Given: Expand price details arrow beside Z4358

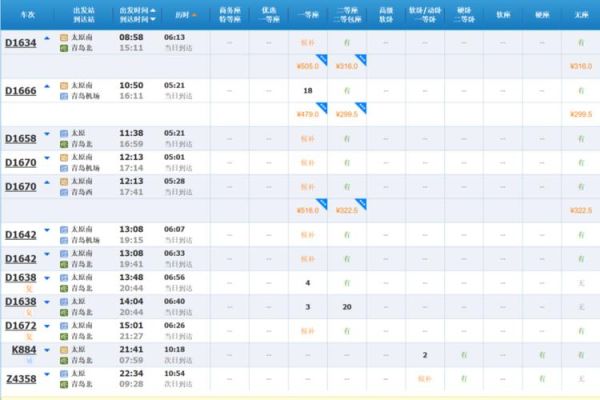Looking at the screenshot, I should [47, 374].
